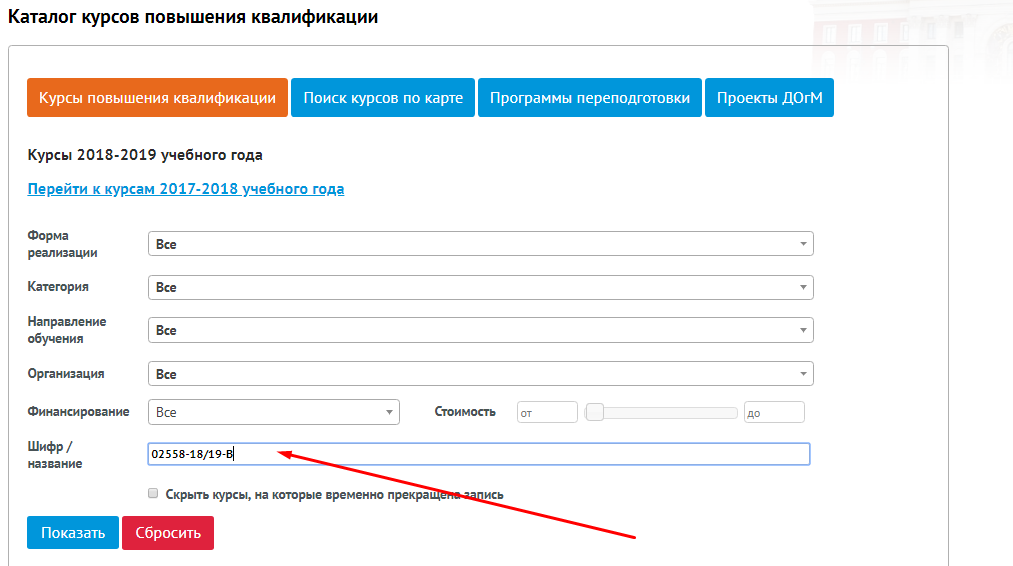This screenshot has height=566, width=1013.
Task: Grab the Стоимость slider handle
Action: click(x=594, y=412)
